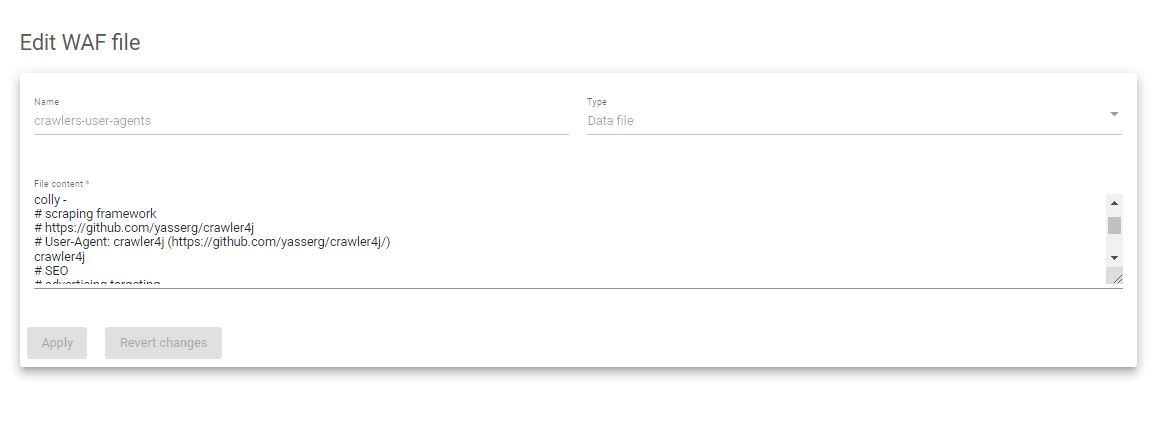
Task: Expand the Type dropdown arrow
Action: click(1114, 114)
